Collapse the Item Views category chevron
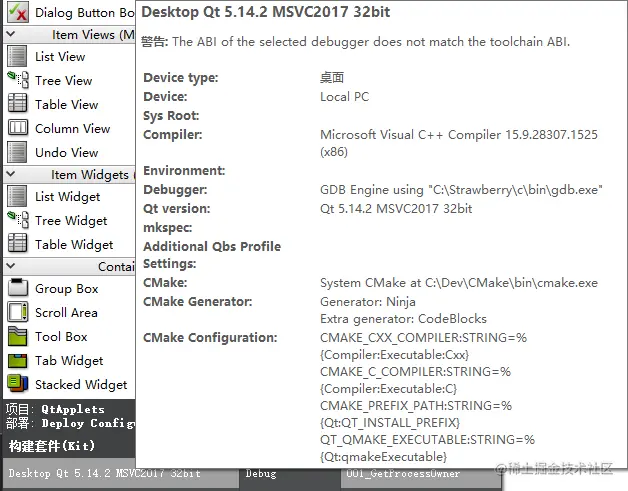Image resolution: width=628 pixels, height=491 pixels. (11, 34)
